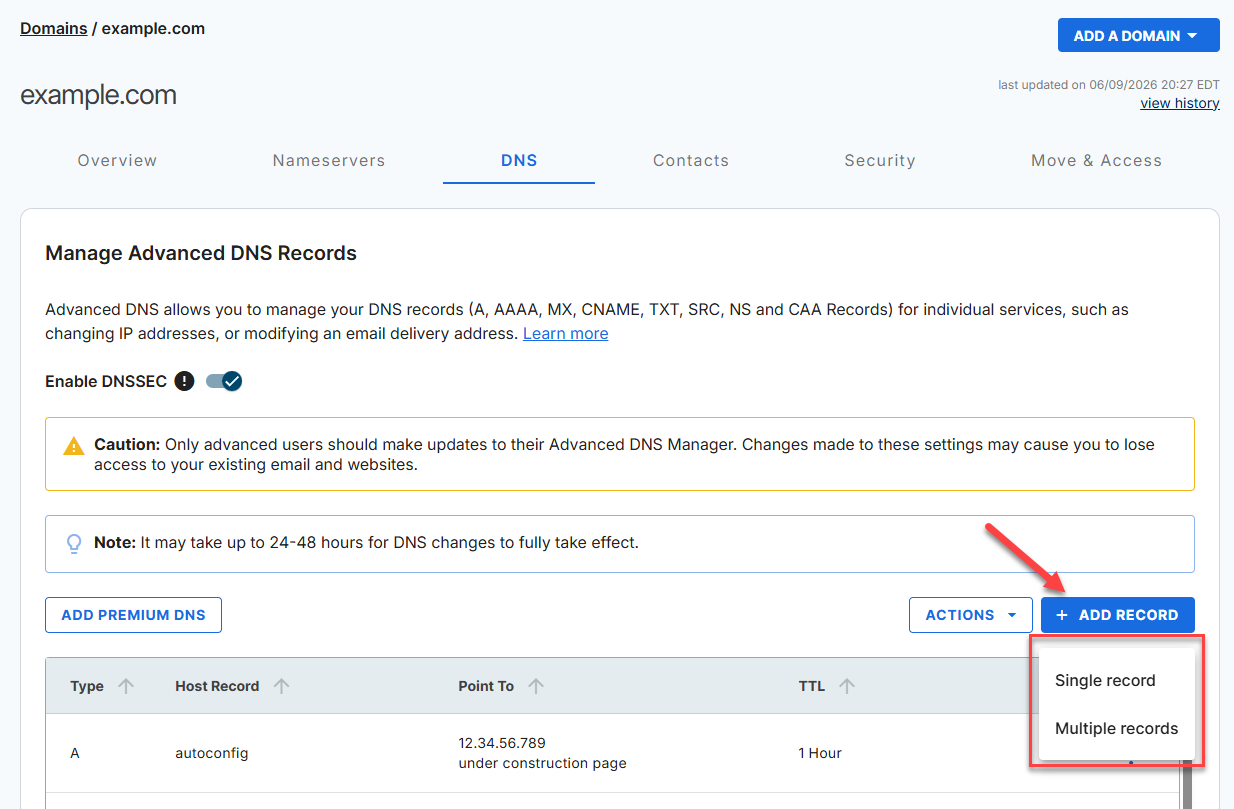The image size is (1234, 809).
Task: Select the DNS tab
Action: tap(519, 160)
